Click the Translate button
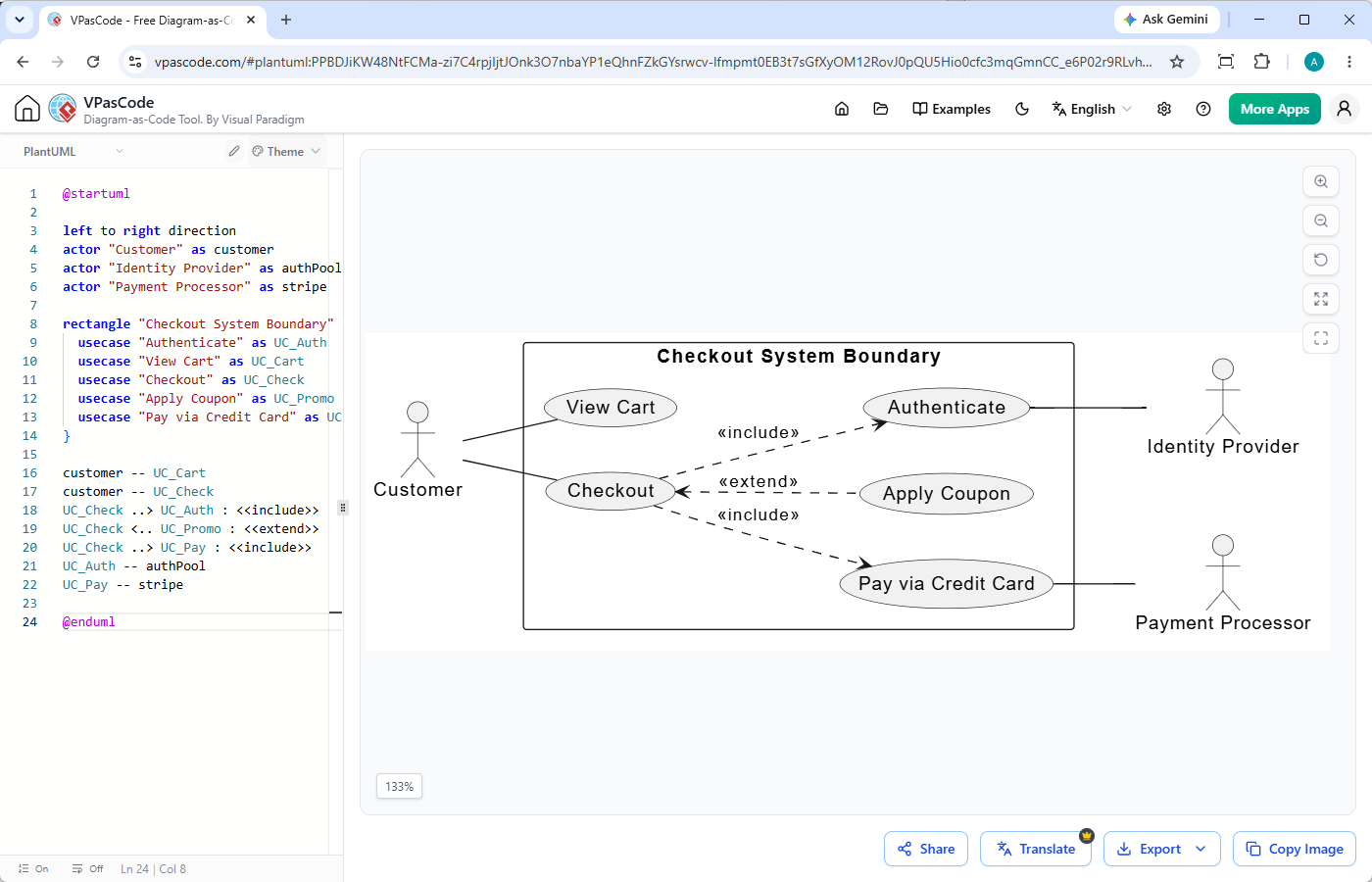Viewport: 1372px width, 882px height. [1036, 849]
